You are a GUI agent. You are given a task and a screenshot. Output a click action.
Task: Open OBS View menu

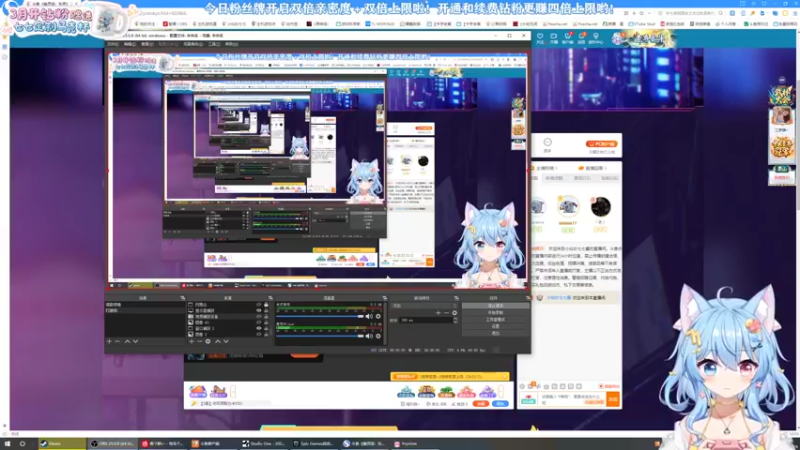[147, 44]
